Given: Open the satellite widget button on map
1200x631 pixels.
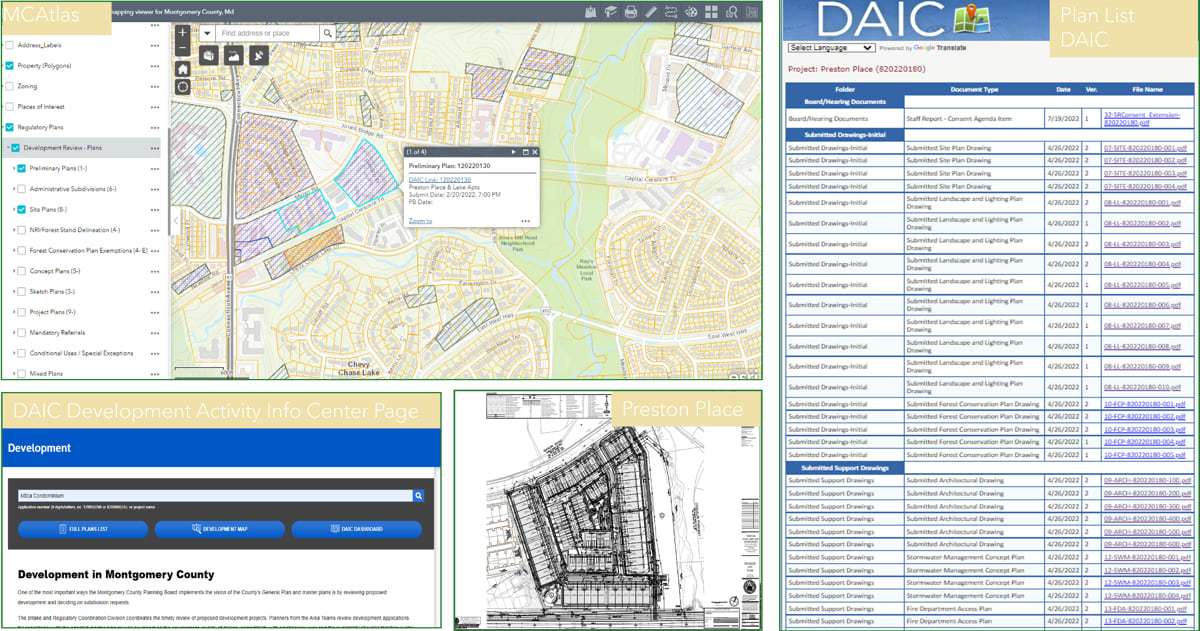Looking at the screenshot, I should point(259,55).
